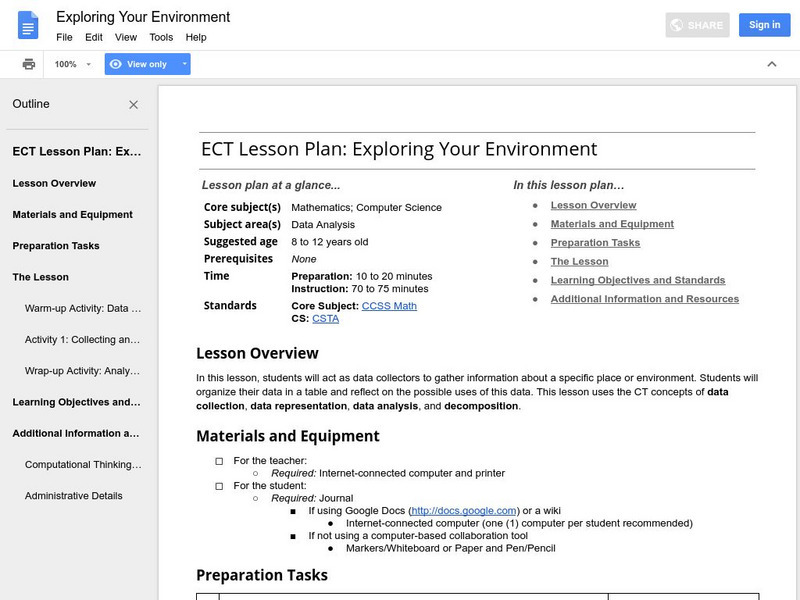Click the Learning Objectives and Standards link
This screenshot has width=800, height=600.
point(637,280)
